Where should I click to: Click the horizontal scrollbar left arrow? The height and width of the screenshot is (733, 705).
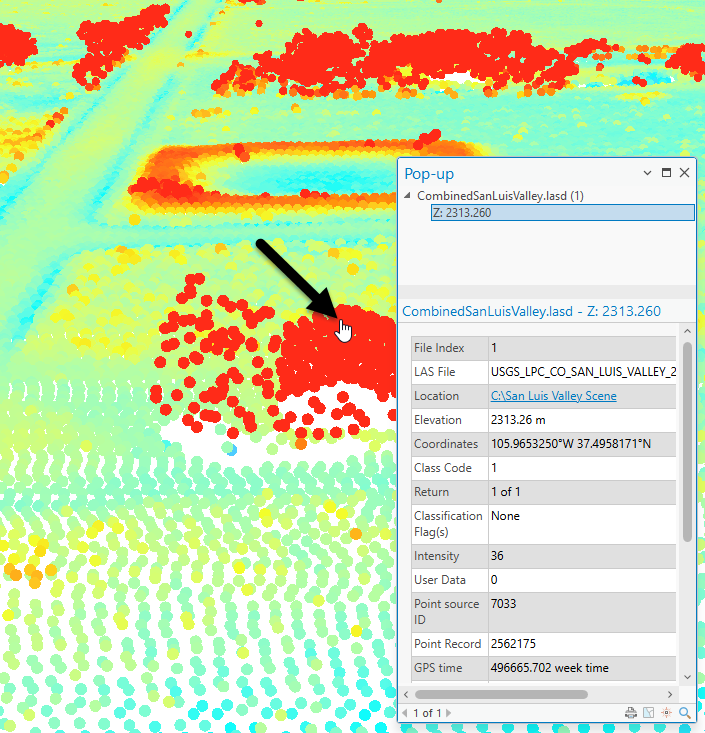pos(406,694)
